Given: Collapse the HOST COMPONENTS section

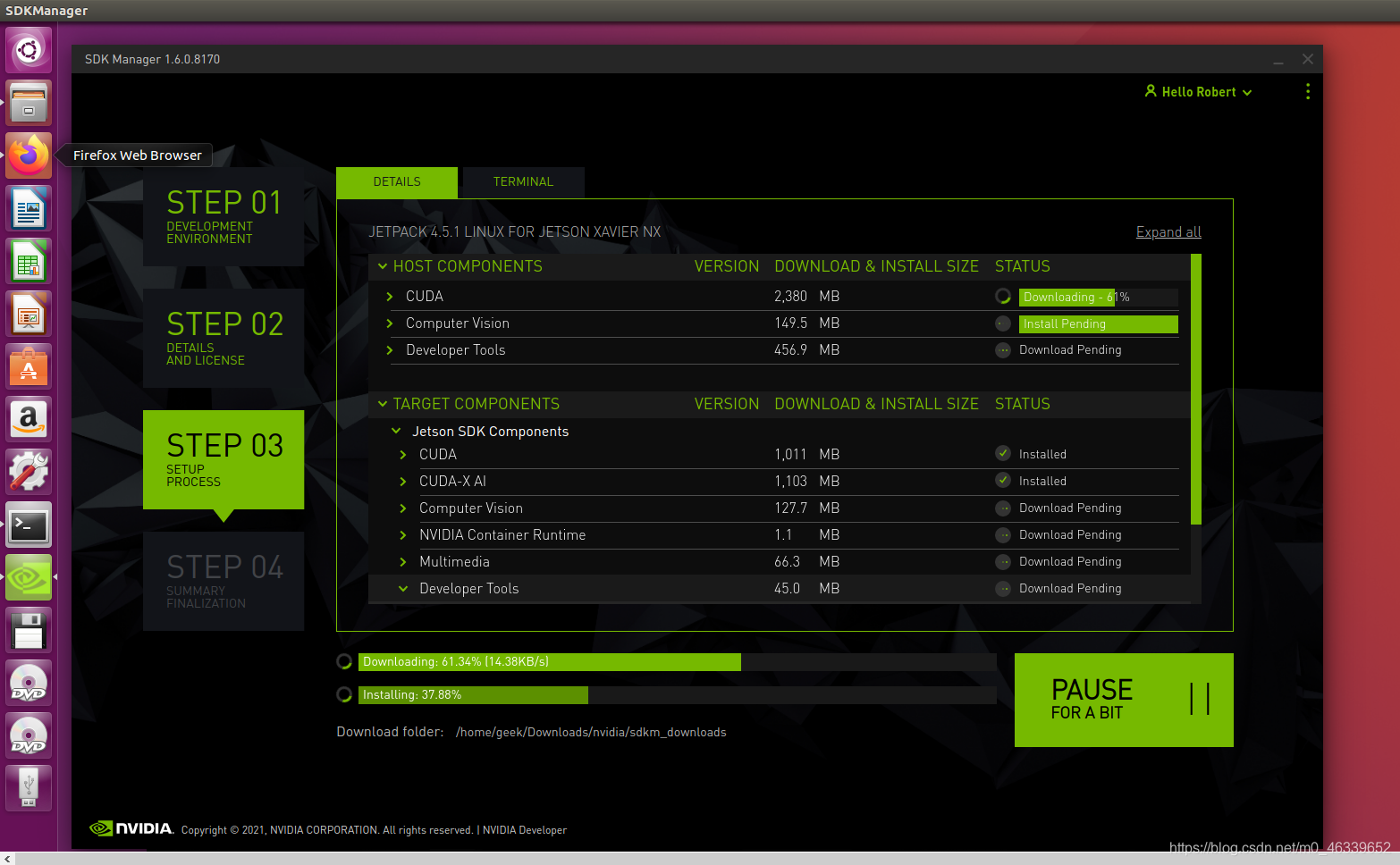Looking at the screenshot, I should pyautogui.click(x=383, y=266).
